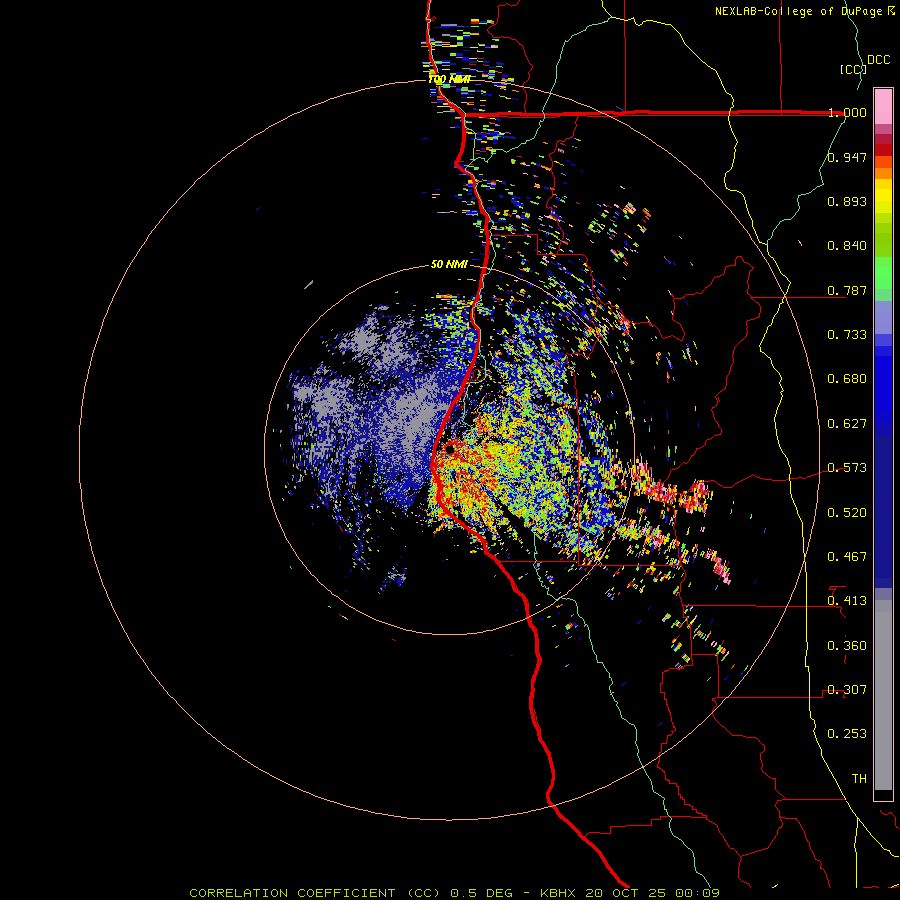Click the 0.413 scale value
The height and width of the screenshot is (900, 900).
click(847, 601)
